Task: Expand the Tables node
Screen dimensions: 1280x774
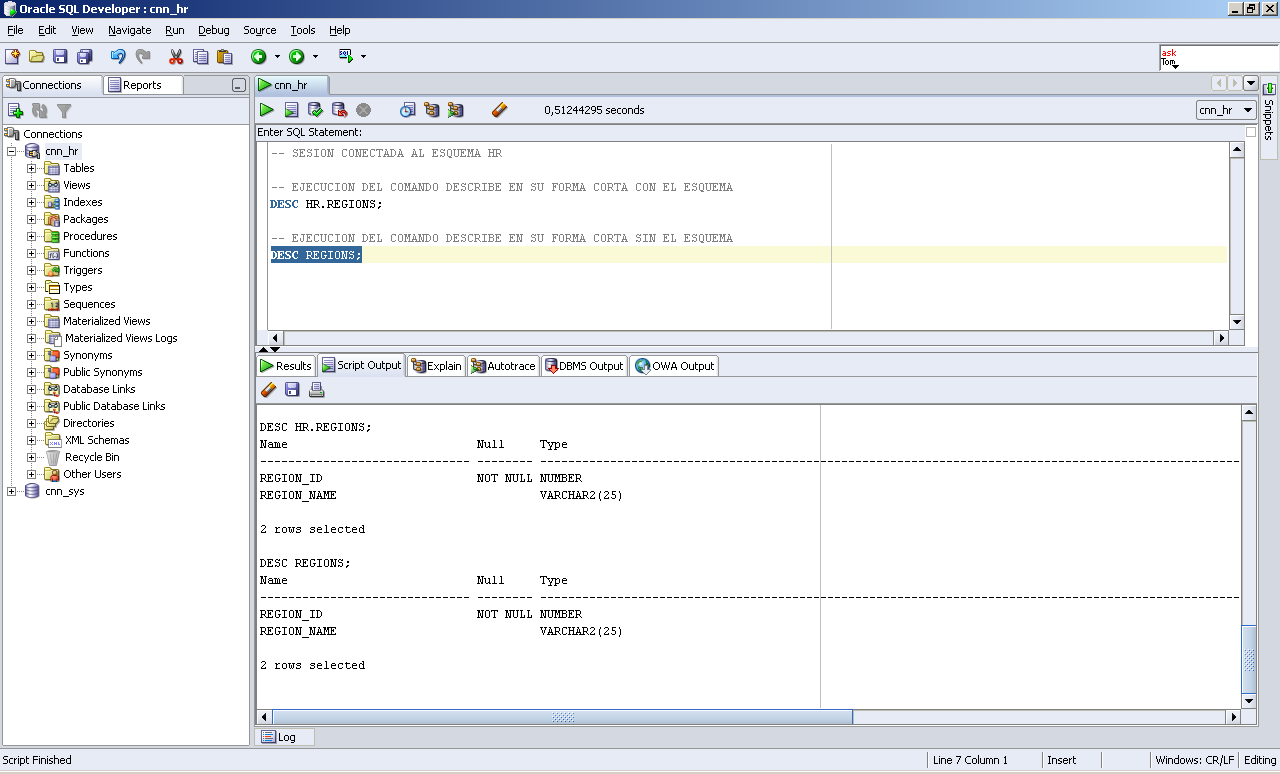Action: [31, 168]
